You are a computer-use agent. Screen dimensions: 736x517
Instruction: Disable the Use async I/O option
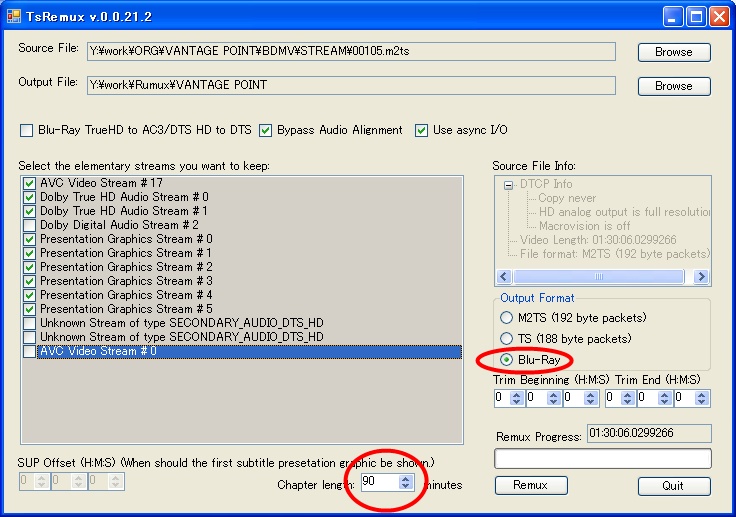tap(422, 130)
